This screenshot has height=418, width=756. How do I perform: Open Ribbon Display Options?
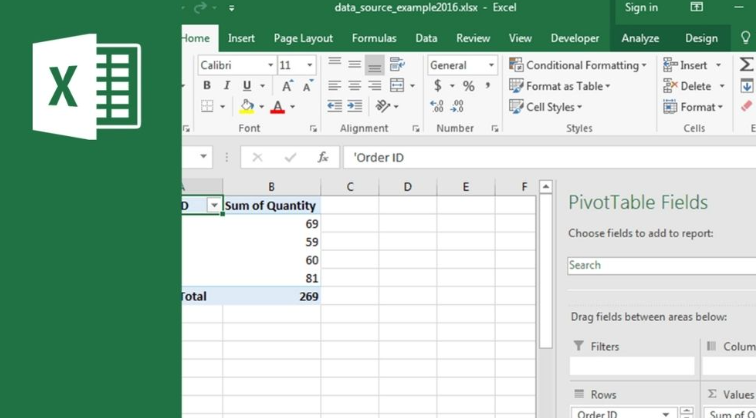click(697, 7)
